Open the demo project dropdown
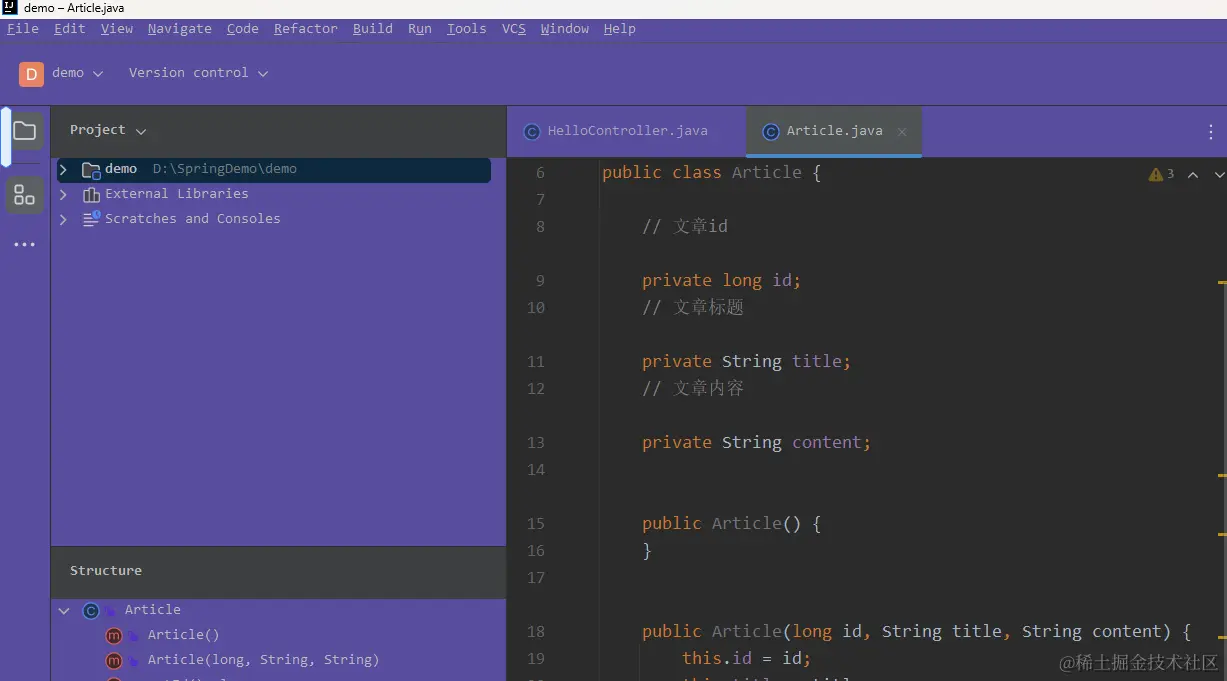Screen dimensions: 1227x681 click(x=78, y=73)
